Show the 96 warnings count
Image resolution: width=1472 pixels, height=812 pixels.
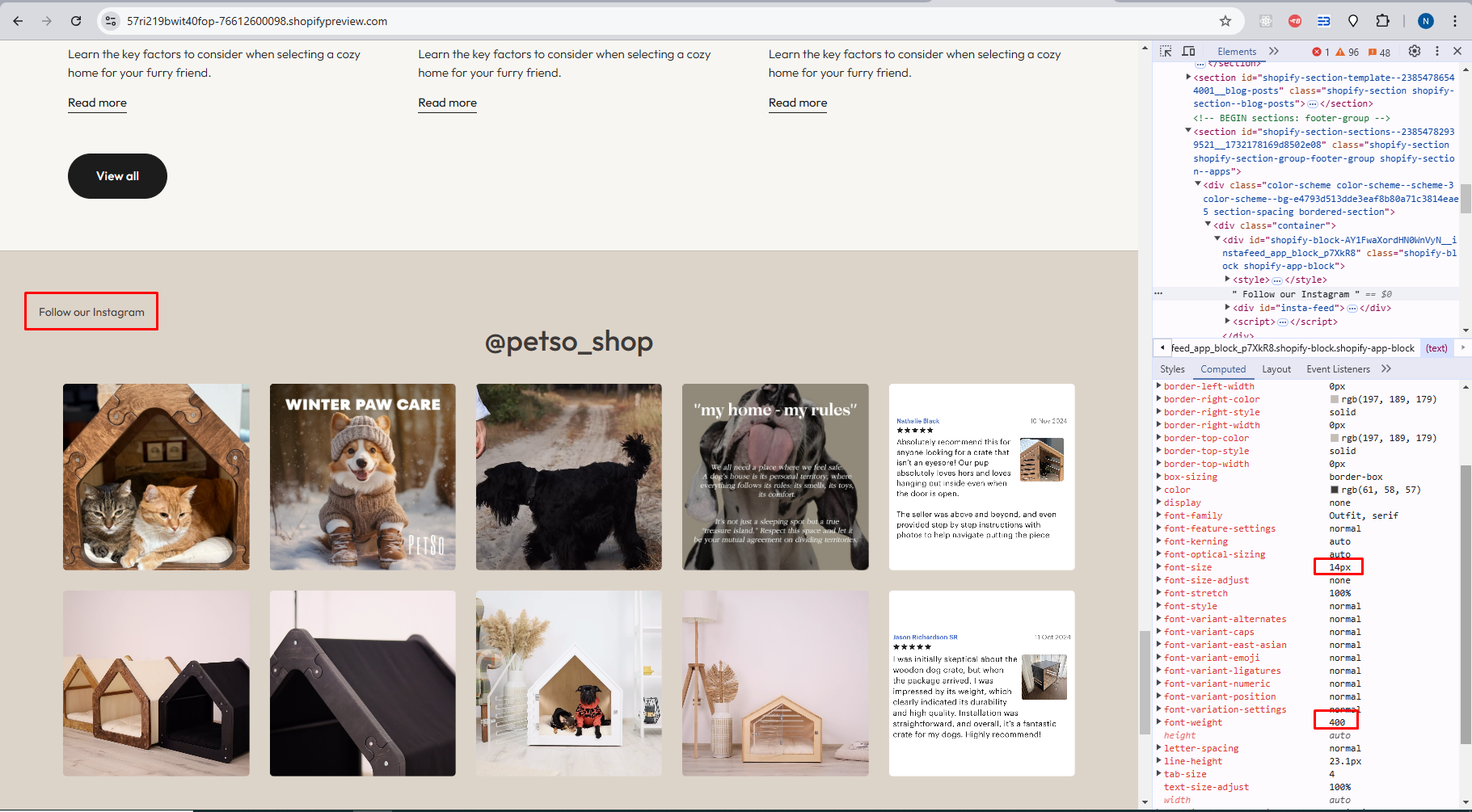(1348, 52)
